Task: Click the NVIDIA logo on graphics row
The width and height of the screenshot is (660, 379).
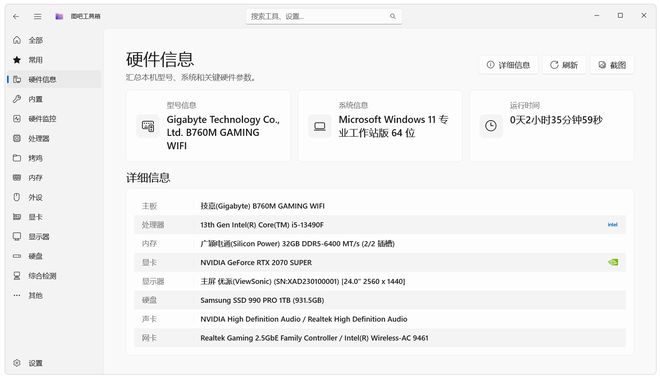Action: click(613, 262)
